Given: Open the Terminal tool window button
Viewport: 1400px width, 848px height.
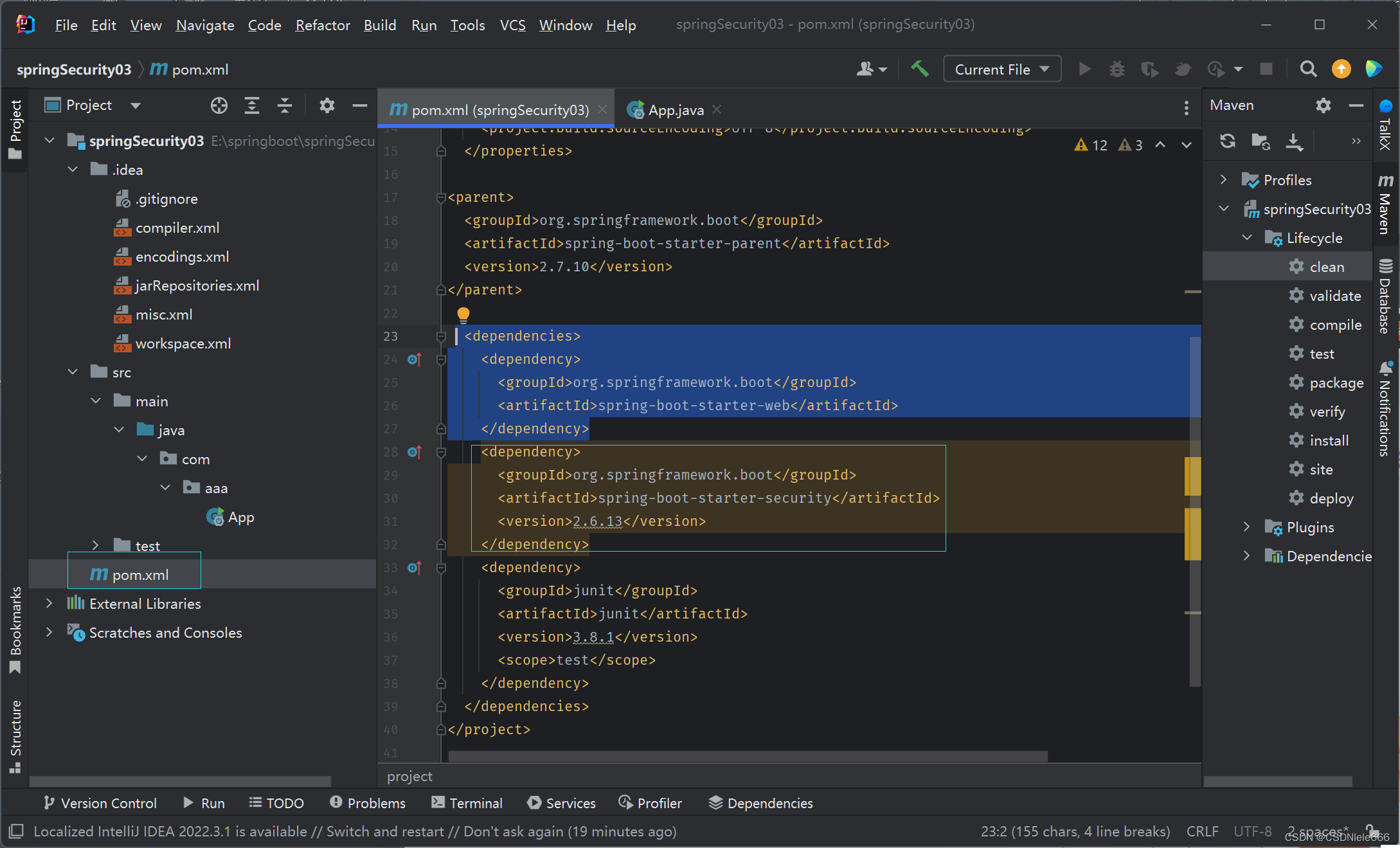Looking at the screenshot, I should [467, 803].
